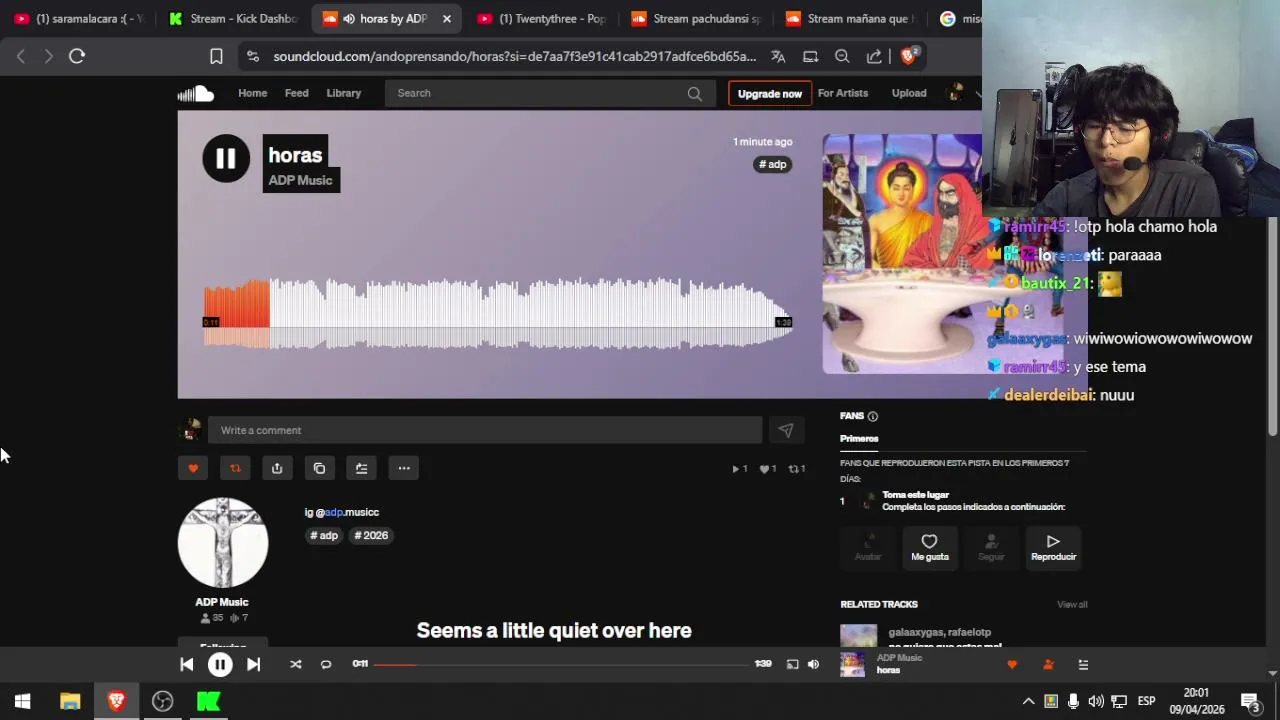Open the first related track thumbnail

pyautogui.click(x=858, y=636)
